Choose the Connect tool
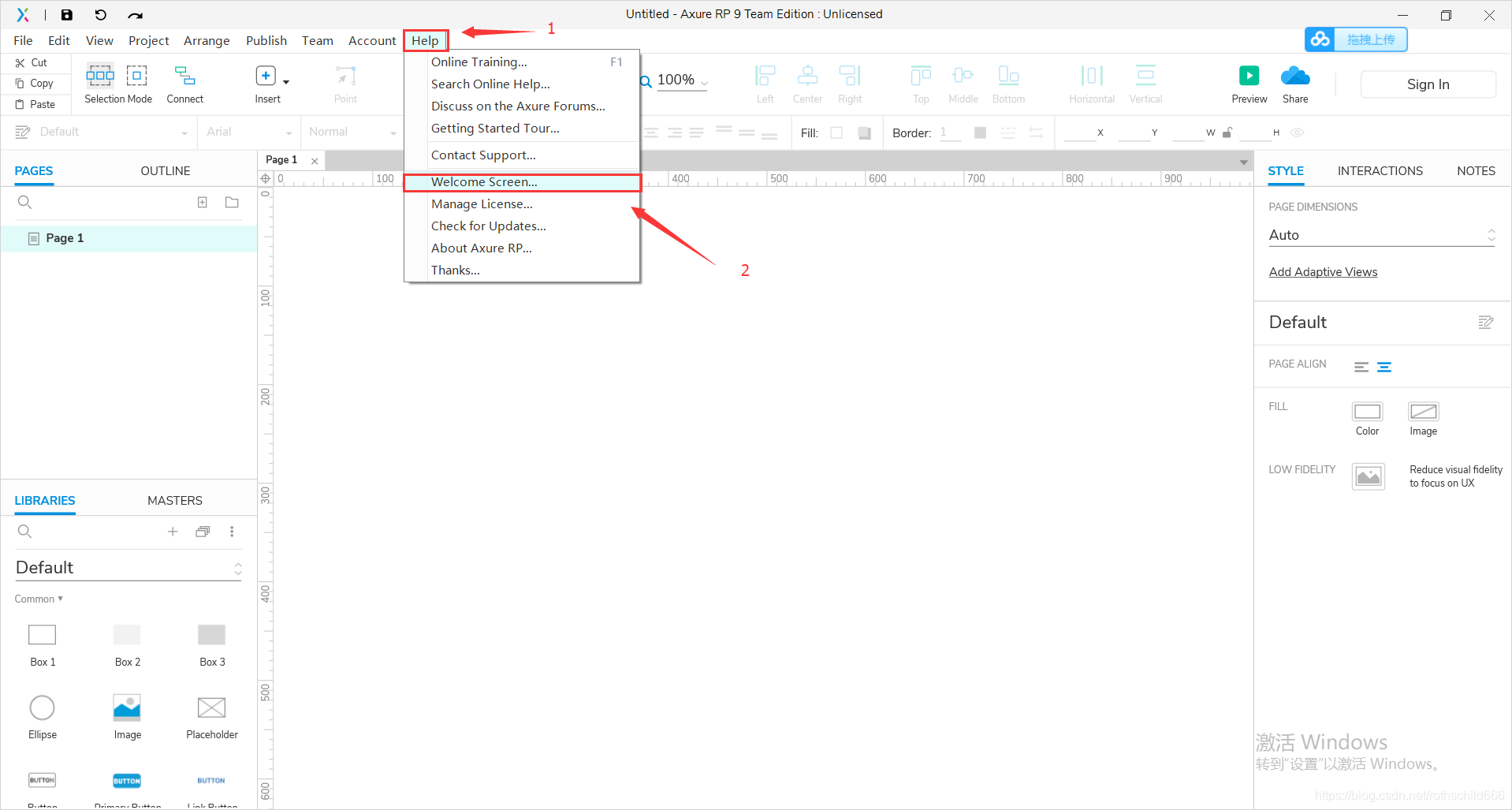Viewport: 1512px width, 810px height. pos(185,84)
